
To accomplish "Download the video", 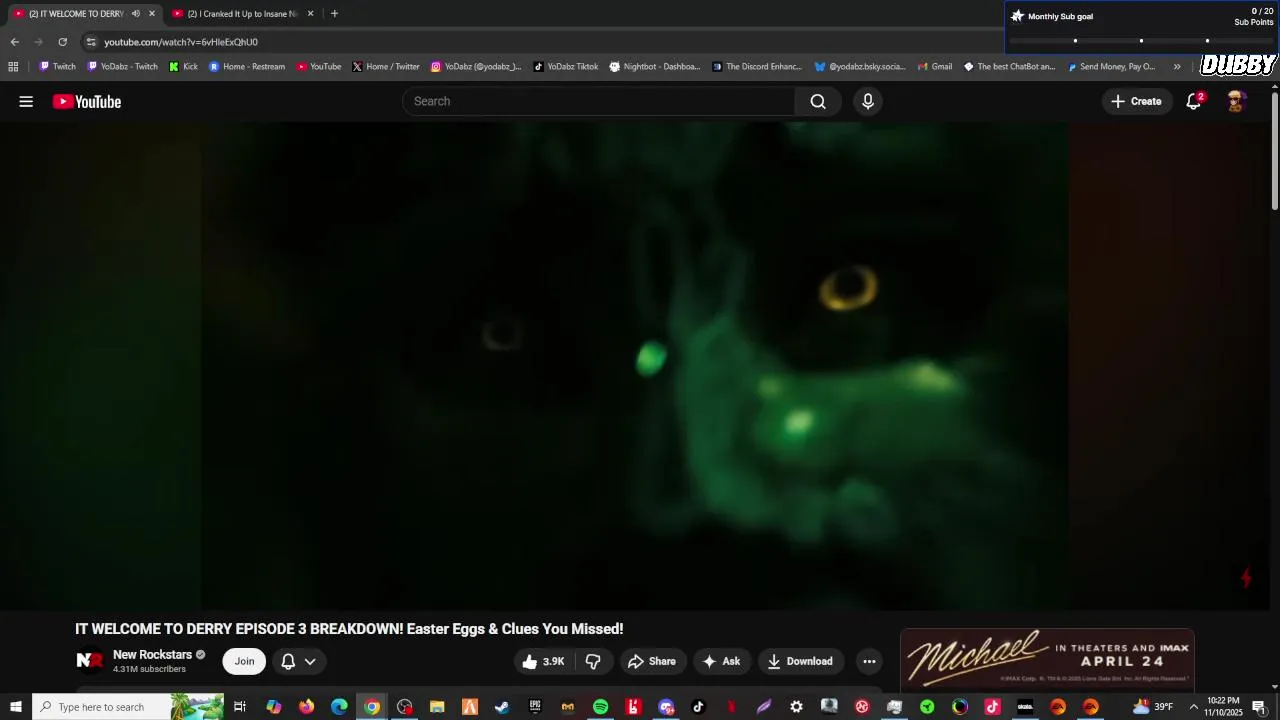I will [x=800, y=661].
